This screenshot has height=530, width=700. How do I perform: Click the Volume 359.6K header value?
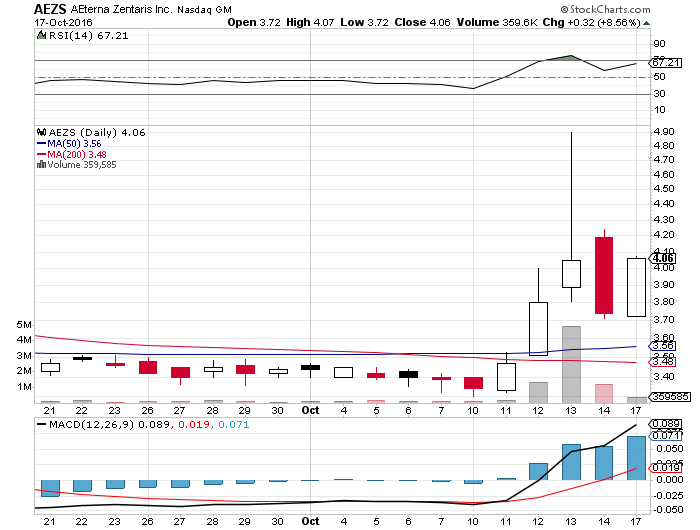pyautogui.click(x=497, y=22)
